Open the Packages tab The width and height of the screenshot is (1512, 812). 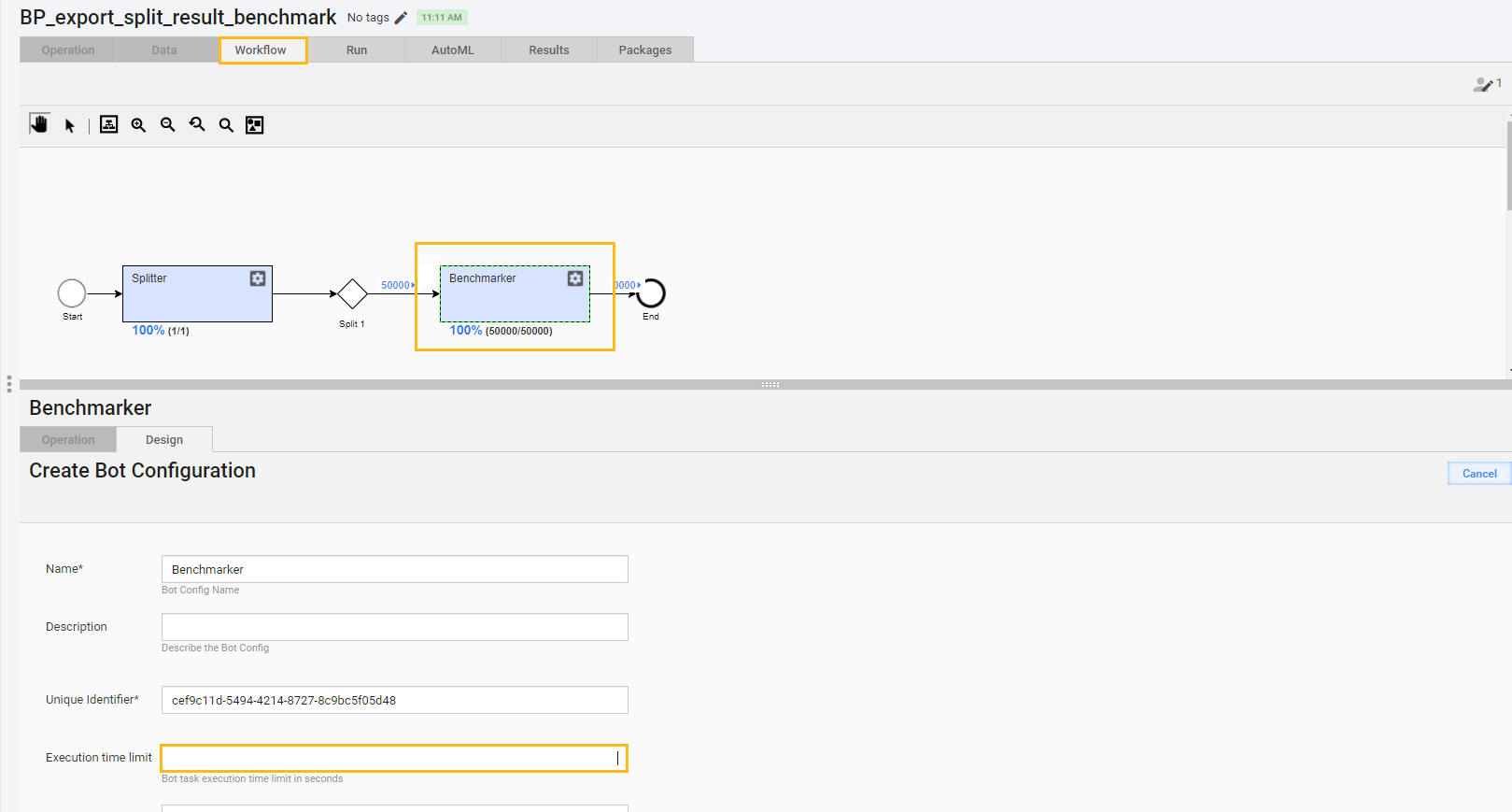645,50
